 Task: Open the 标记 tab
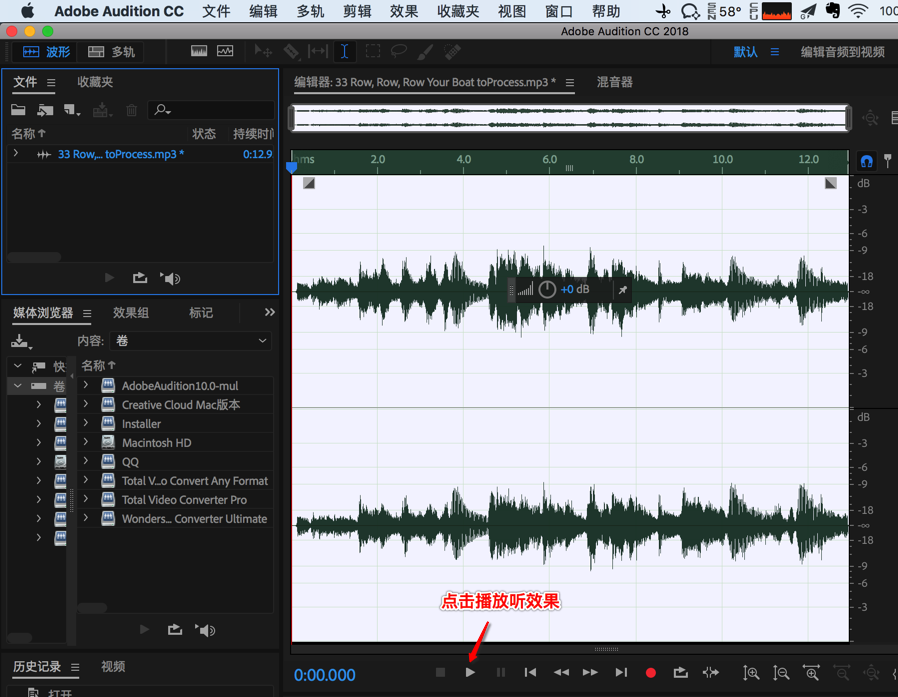201,313
